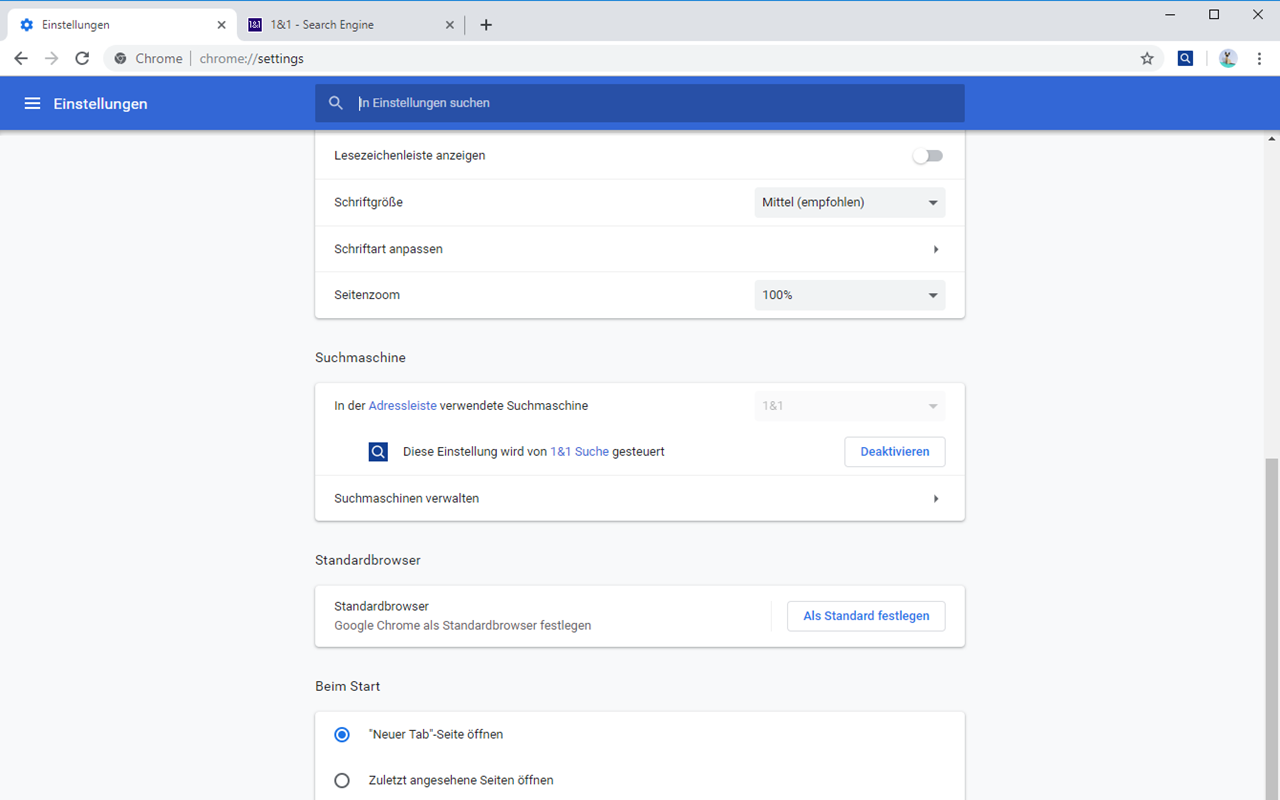Close the Einstellungen tab
Image resolution: width=1280 pixels, height=800 pixels.
[x=221, y=25]
